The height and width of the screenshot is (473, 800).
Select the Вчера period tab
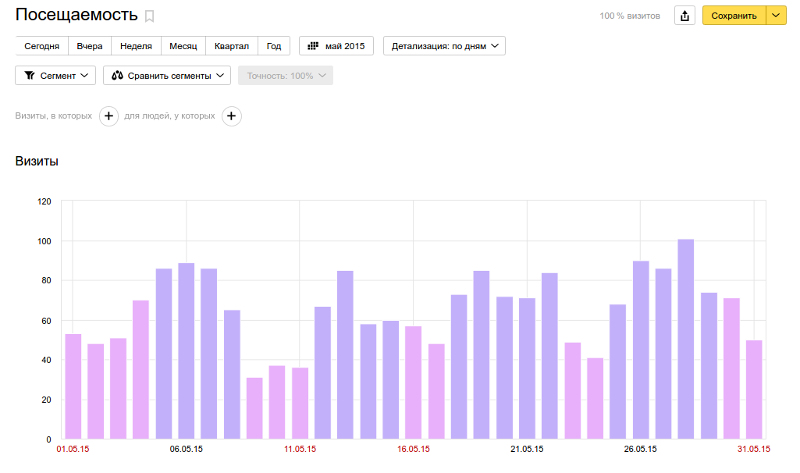click(x=90, y=46)
